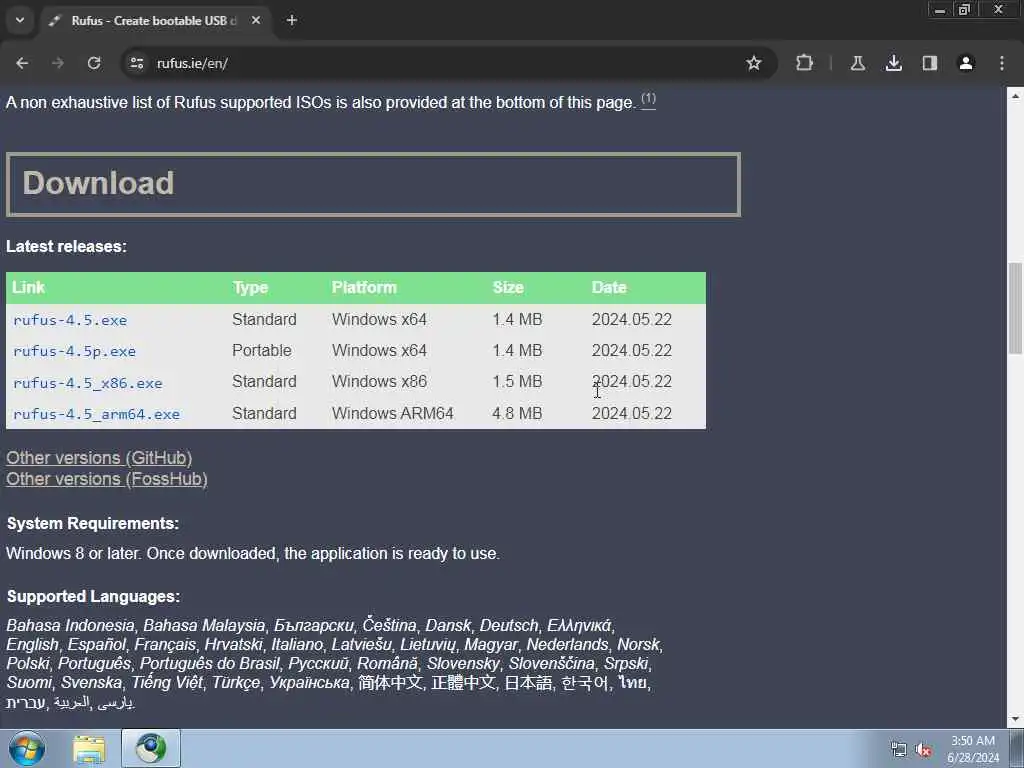Open Other versions (FossHub) link
Screen dimensions: 1024x768
[107, 479]
